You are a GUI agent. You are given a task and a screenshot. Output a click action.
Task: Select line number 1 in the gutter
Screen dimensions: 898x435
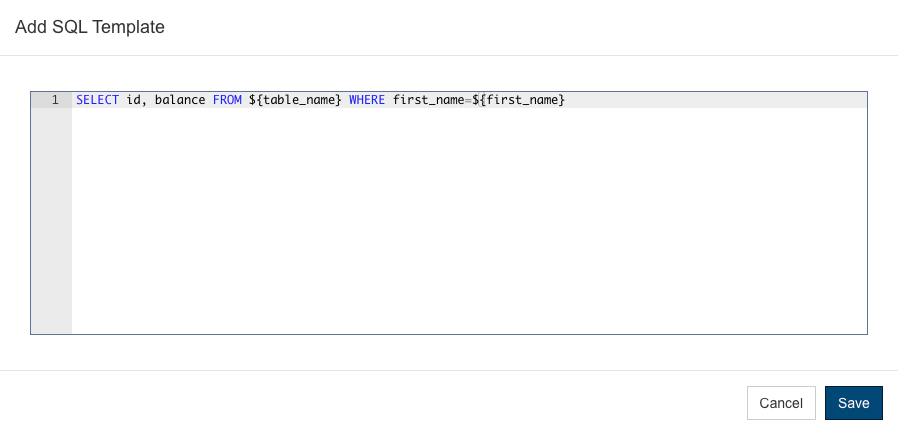pyautogui.click(x=55, y=100)
